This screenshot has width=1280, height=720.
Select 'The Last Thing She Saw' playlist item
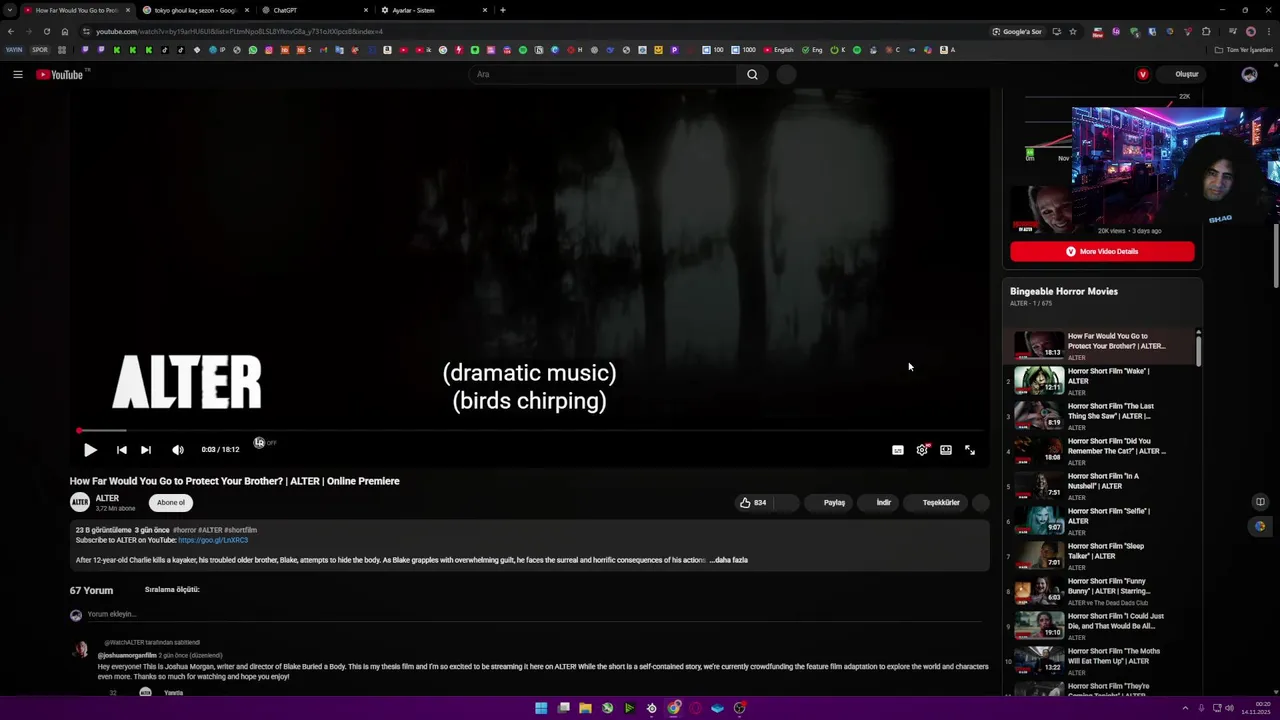tap(1100, 416)
